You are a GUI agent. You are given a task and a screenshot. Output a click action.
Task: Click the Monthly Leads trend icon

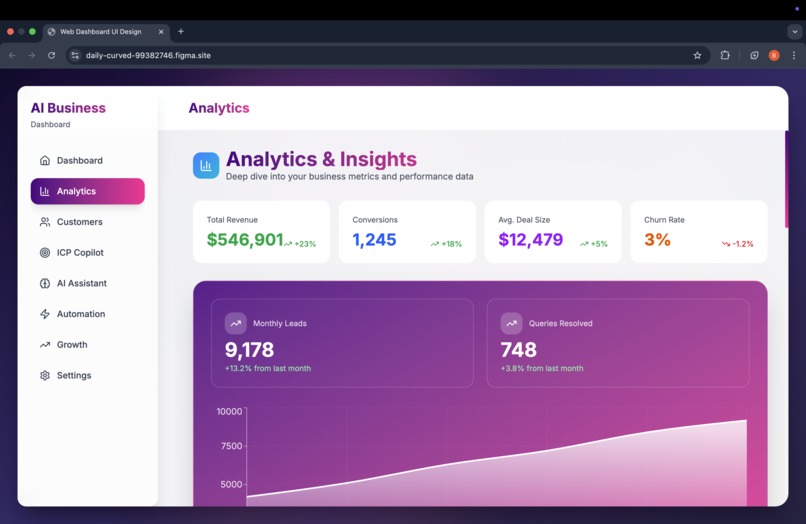235,323
